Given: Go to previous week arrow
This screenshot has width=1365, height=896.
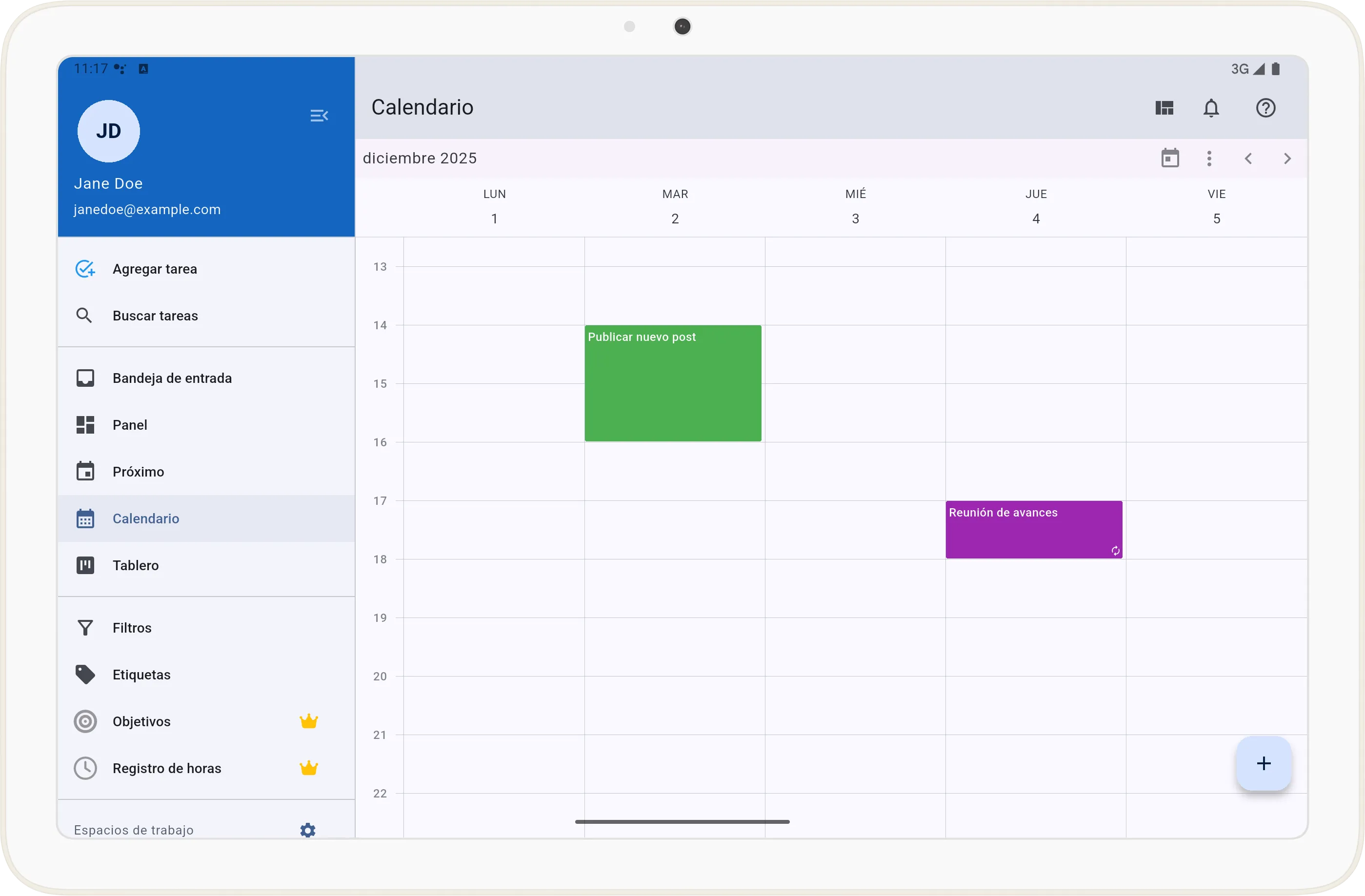Looking at the screenshot, I should pos(1248,158).
